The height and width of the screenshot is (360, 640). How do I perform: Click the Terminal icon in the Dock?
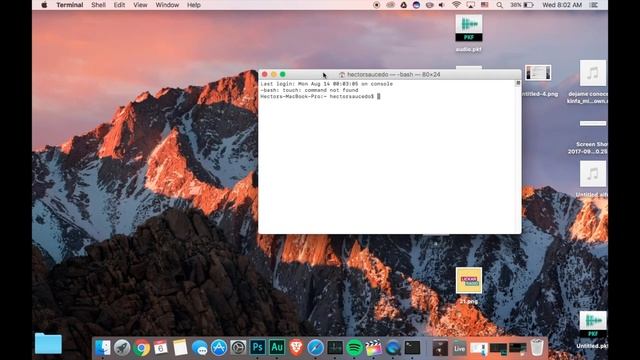[x=412, y=348]
